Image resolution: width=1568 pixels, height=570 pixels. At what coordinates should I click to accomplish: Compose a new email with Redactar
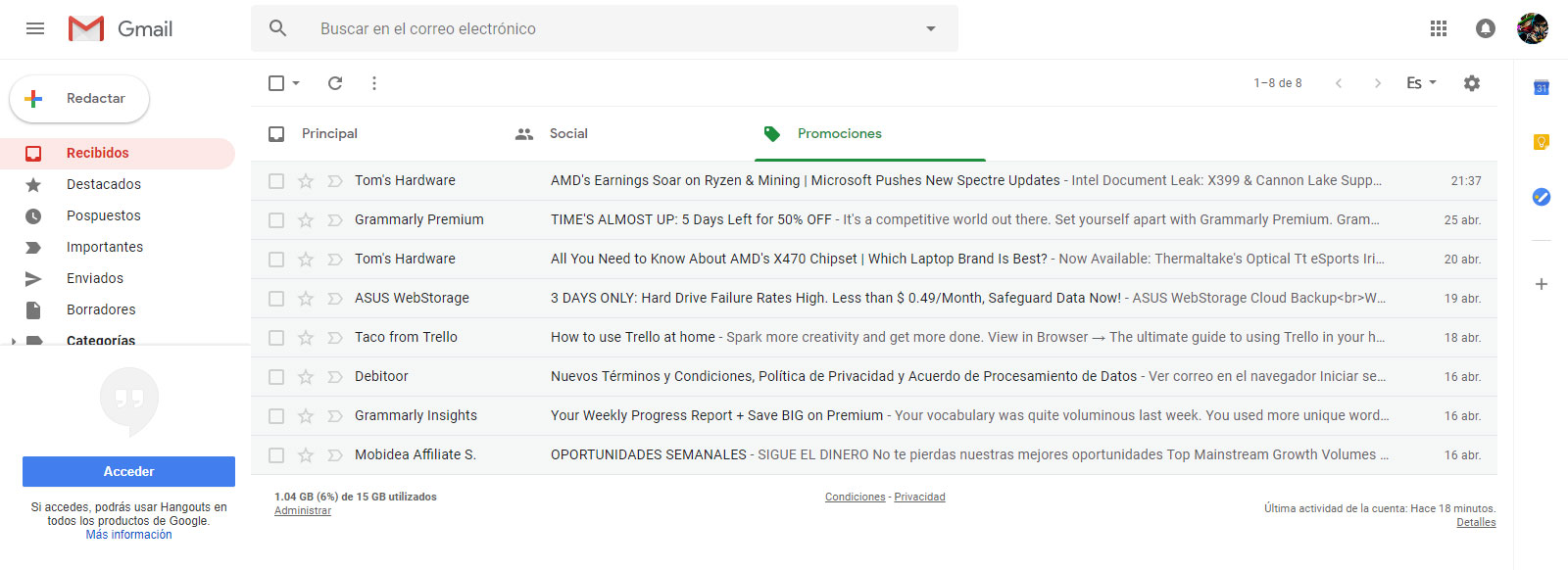click(79, 99)
